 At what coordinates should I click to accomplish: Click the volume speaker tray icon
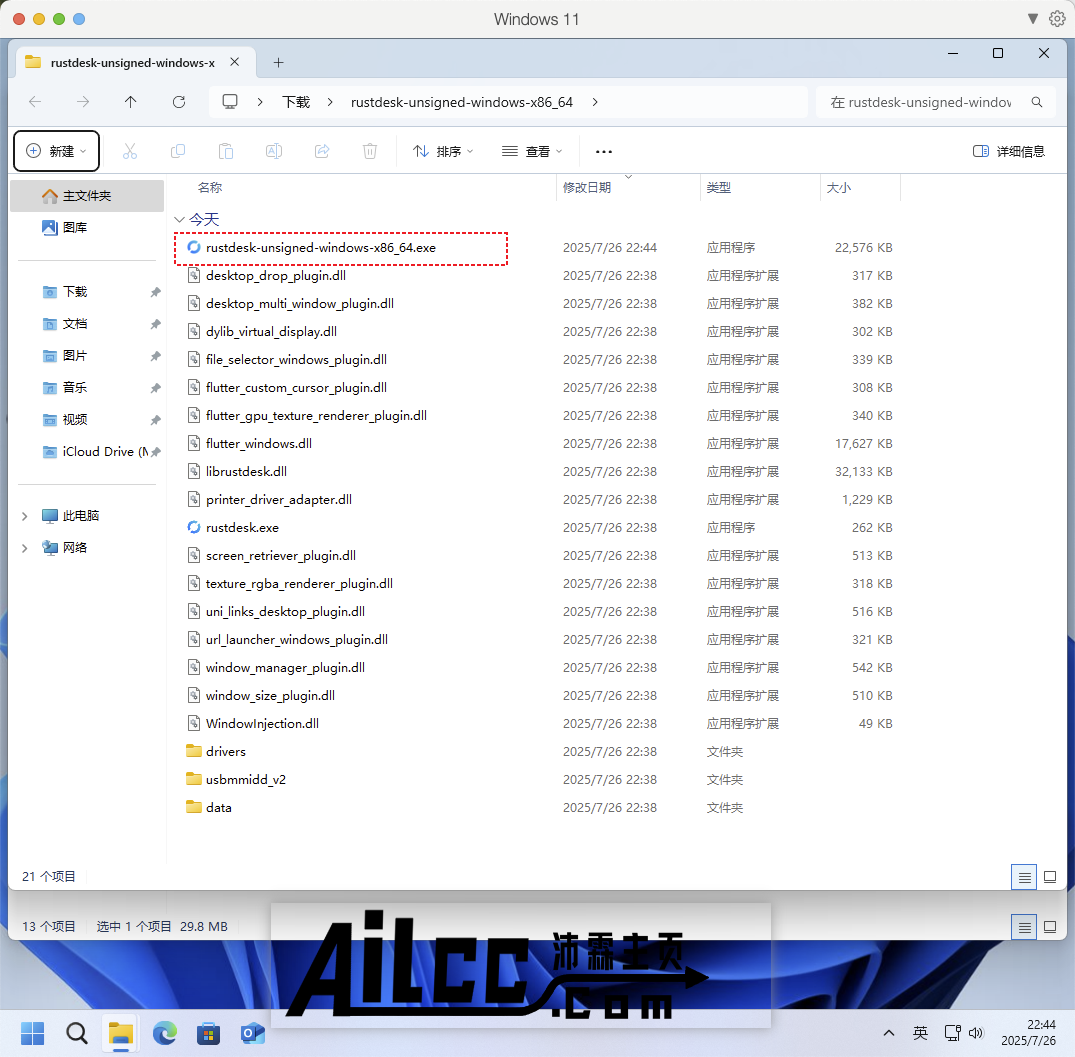tap(976, 1033)
